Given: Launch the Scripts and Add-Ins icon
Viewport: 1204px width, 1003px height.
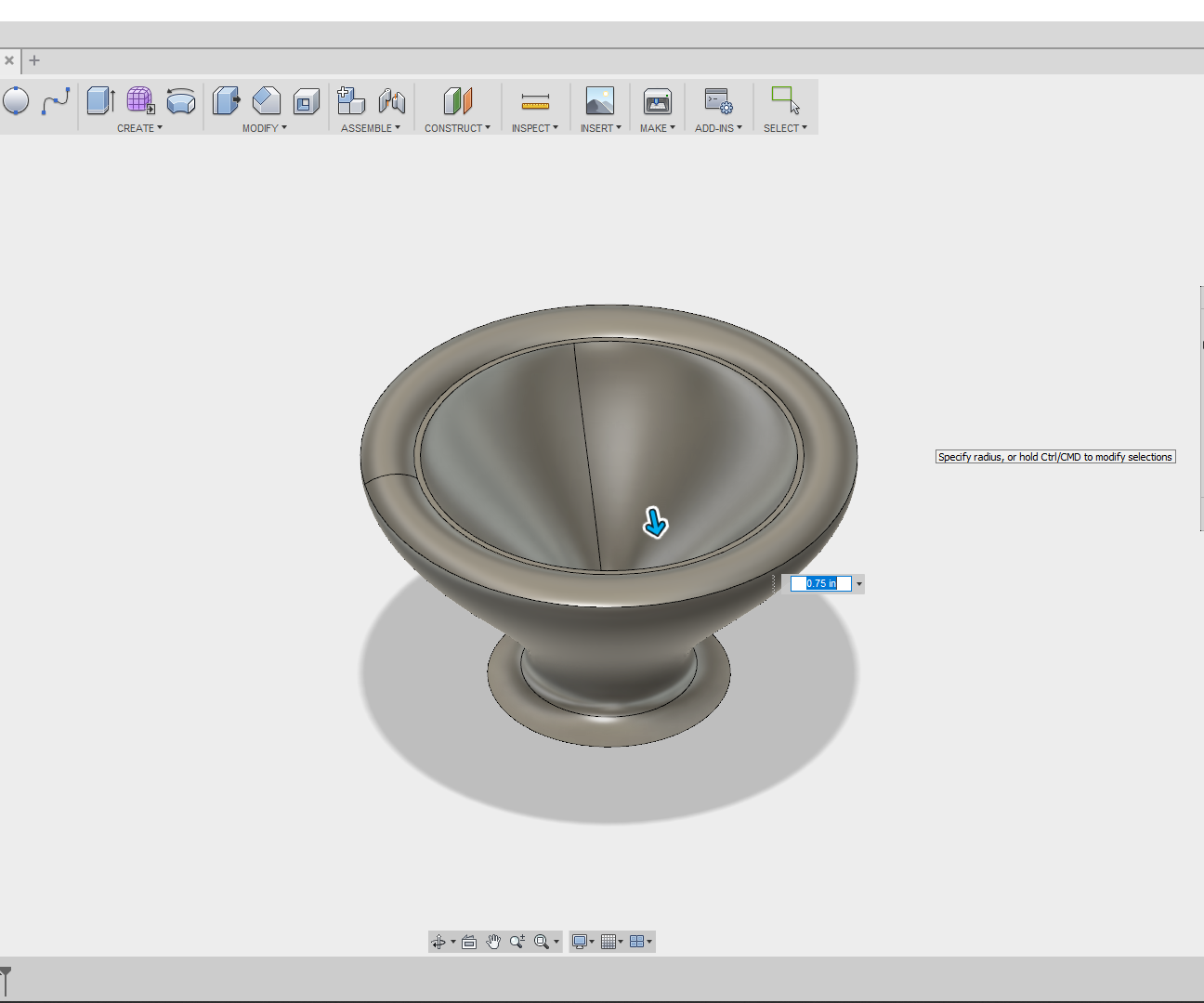Looking at the screenshot, I should click(x=716, y=102).
